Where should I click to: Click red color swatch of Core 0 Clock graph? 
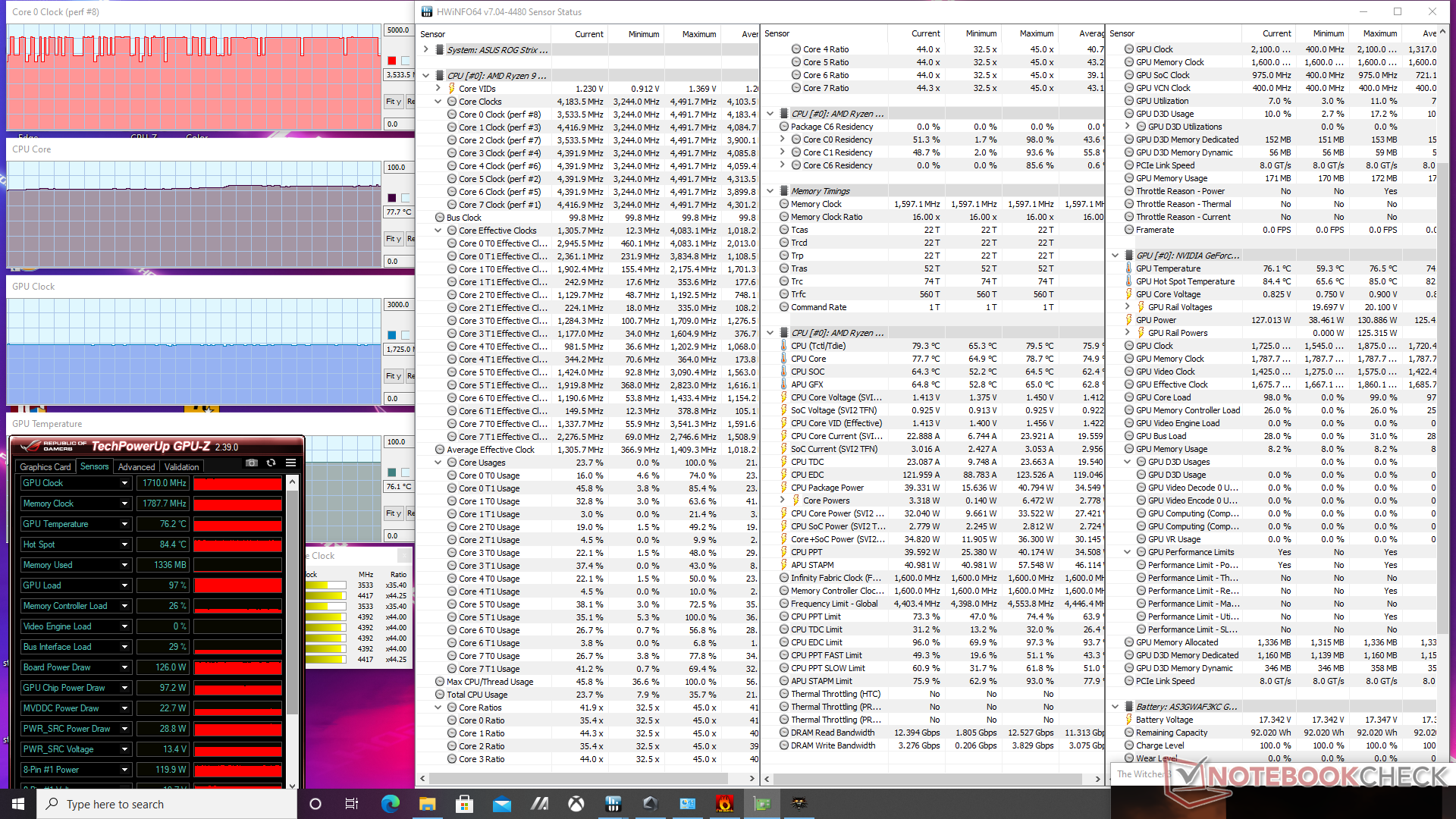click(392, 61)
